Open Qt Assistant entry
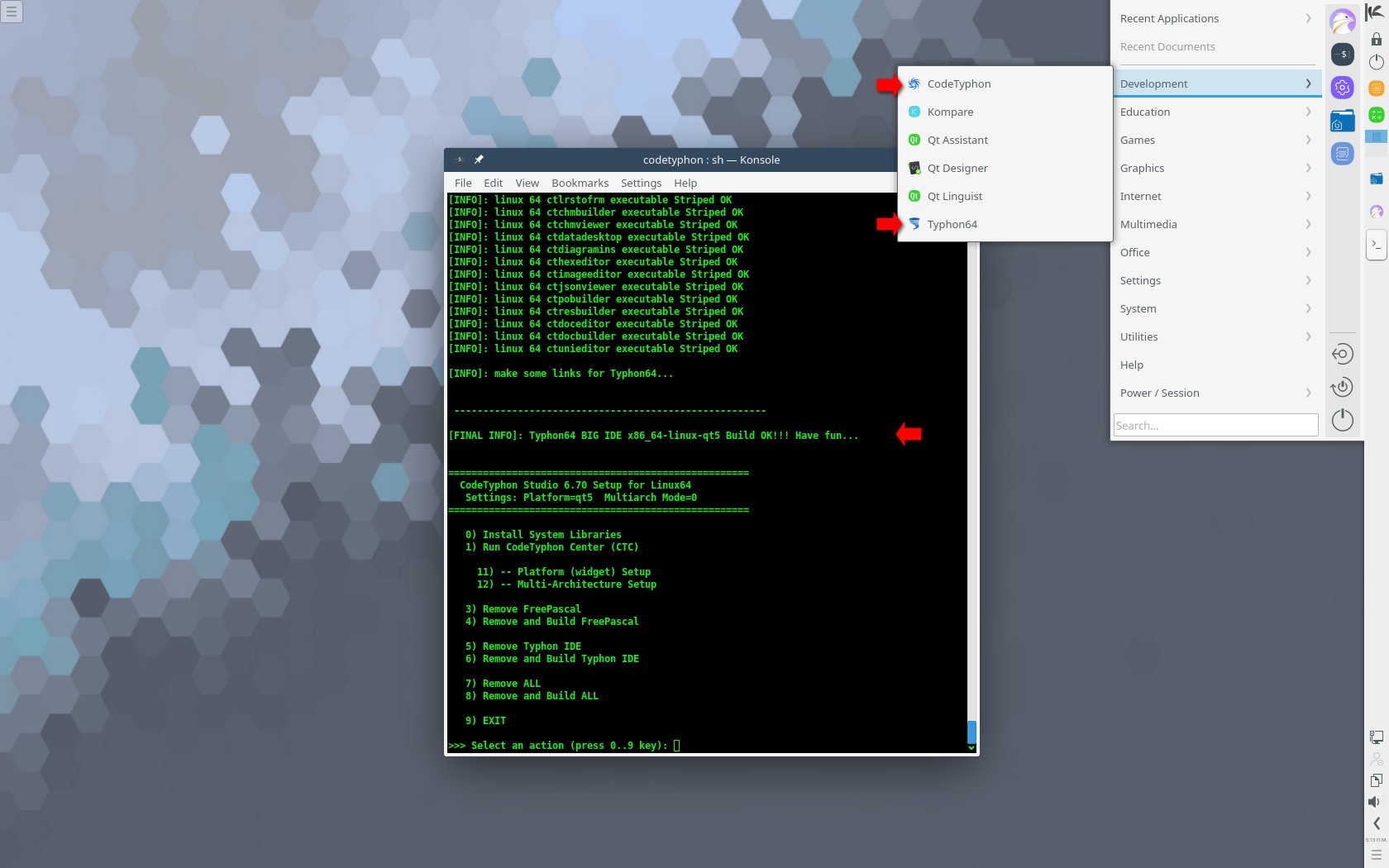Screen dimensions: 1389x868 click(x=1005, y=140)
